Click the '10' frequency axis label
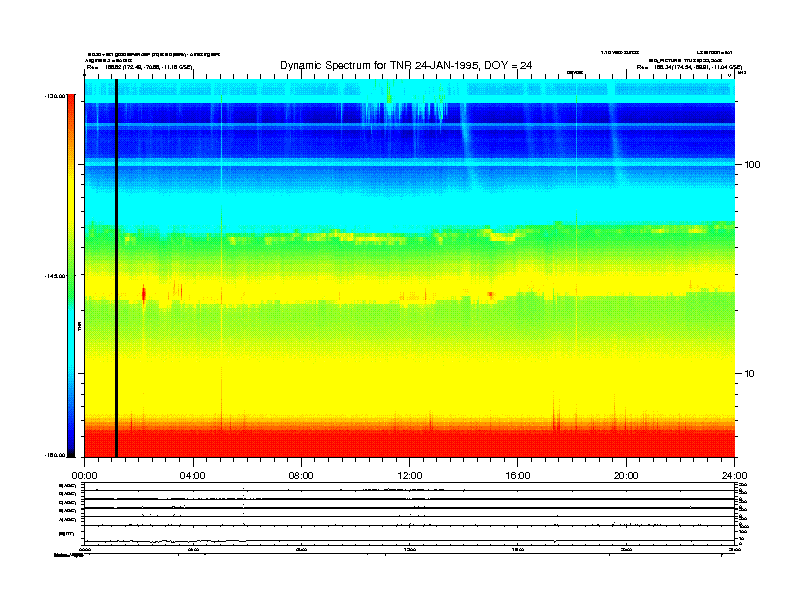 749,374
